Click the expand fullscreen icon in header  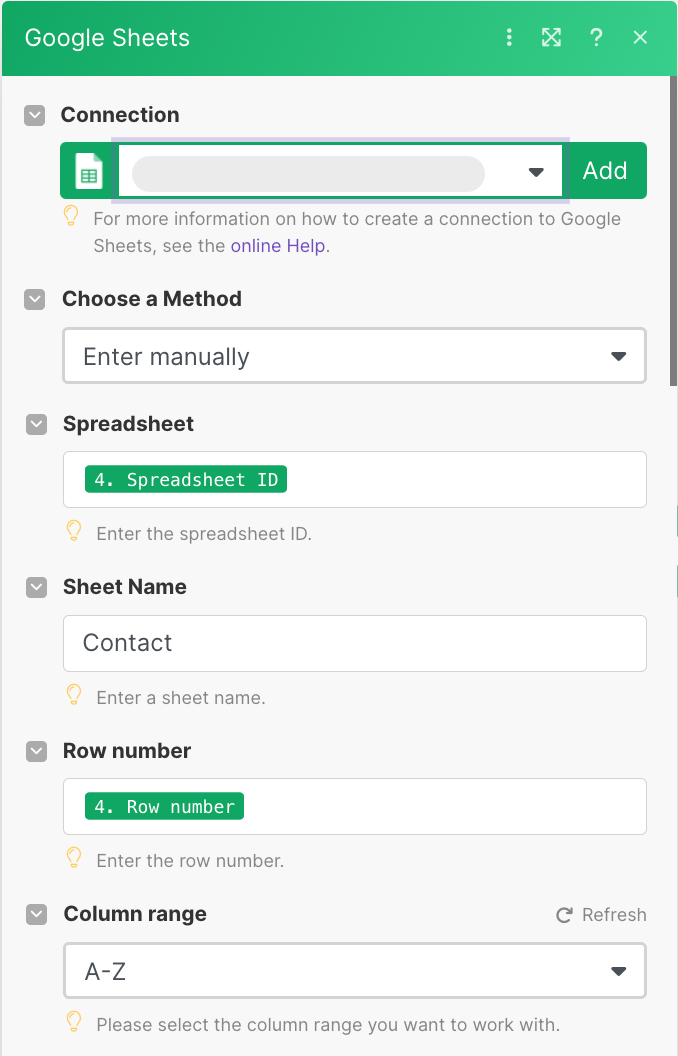pos(551,38)
